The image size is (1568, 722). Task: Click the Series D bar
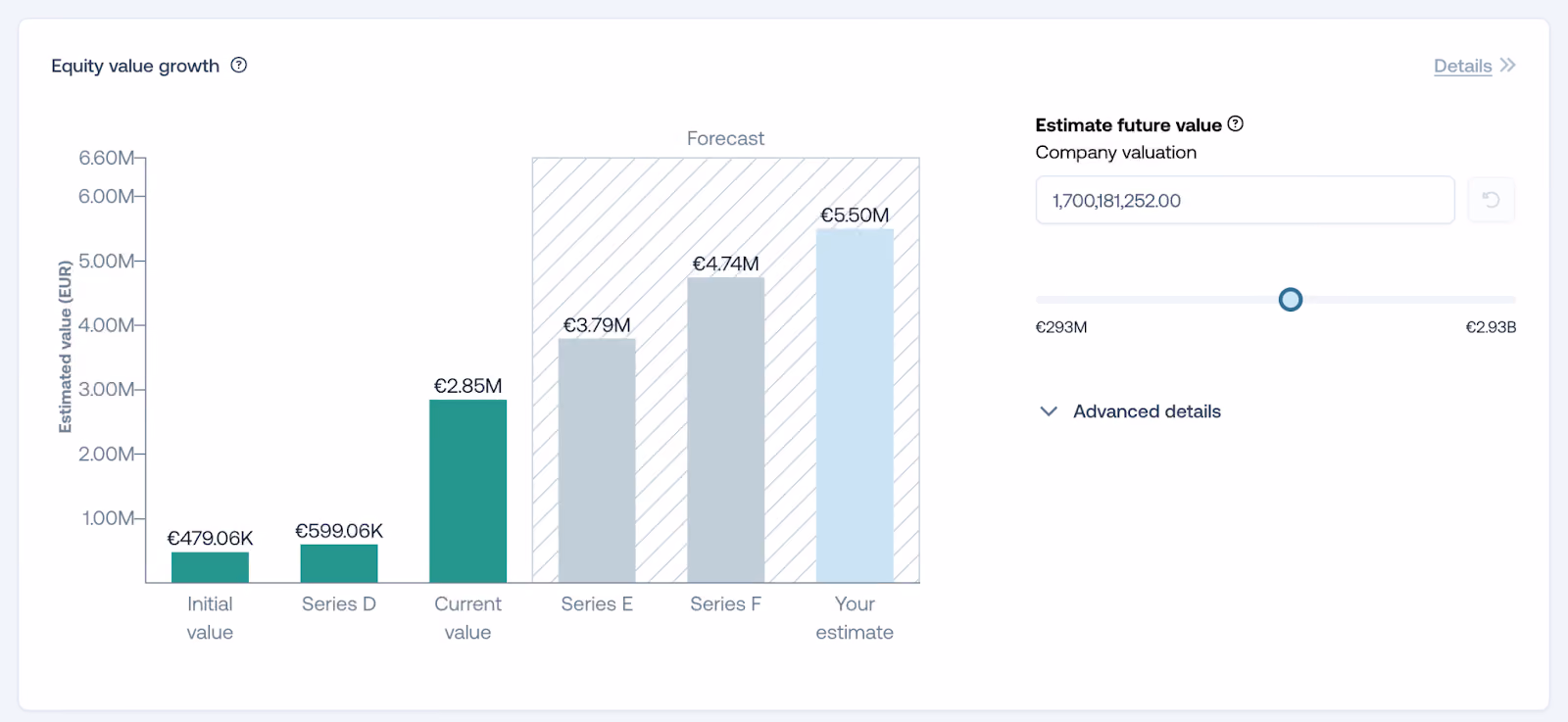(339, 563)
